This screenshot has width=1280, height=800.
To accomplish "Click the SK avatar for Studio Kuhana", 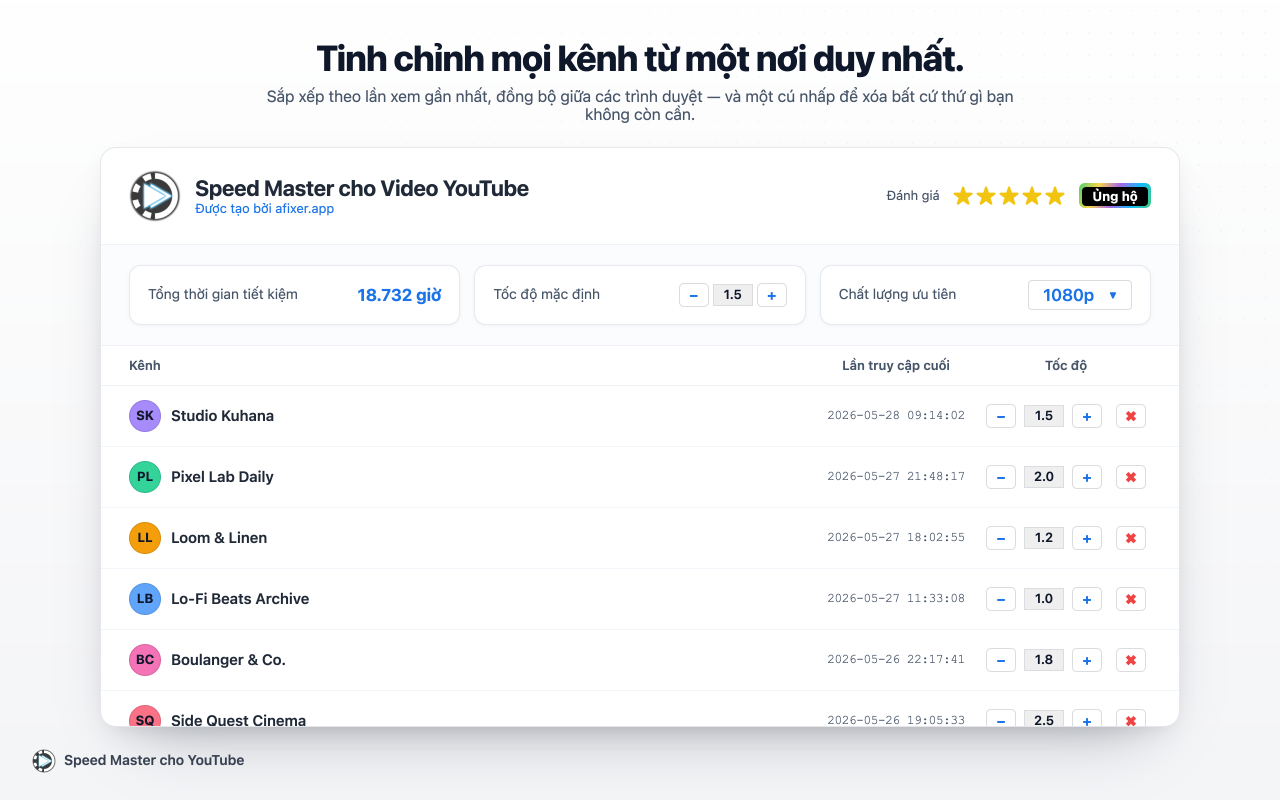I will click(145, 416).
